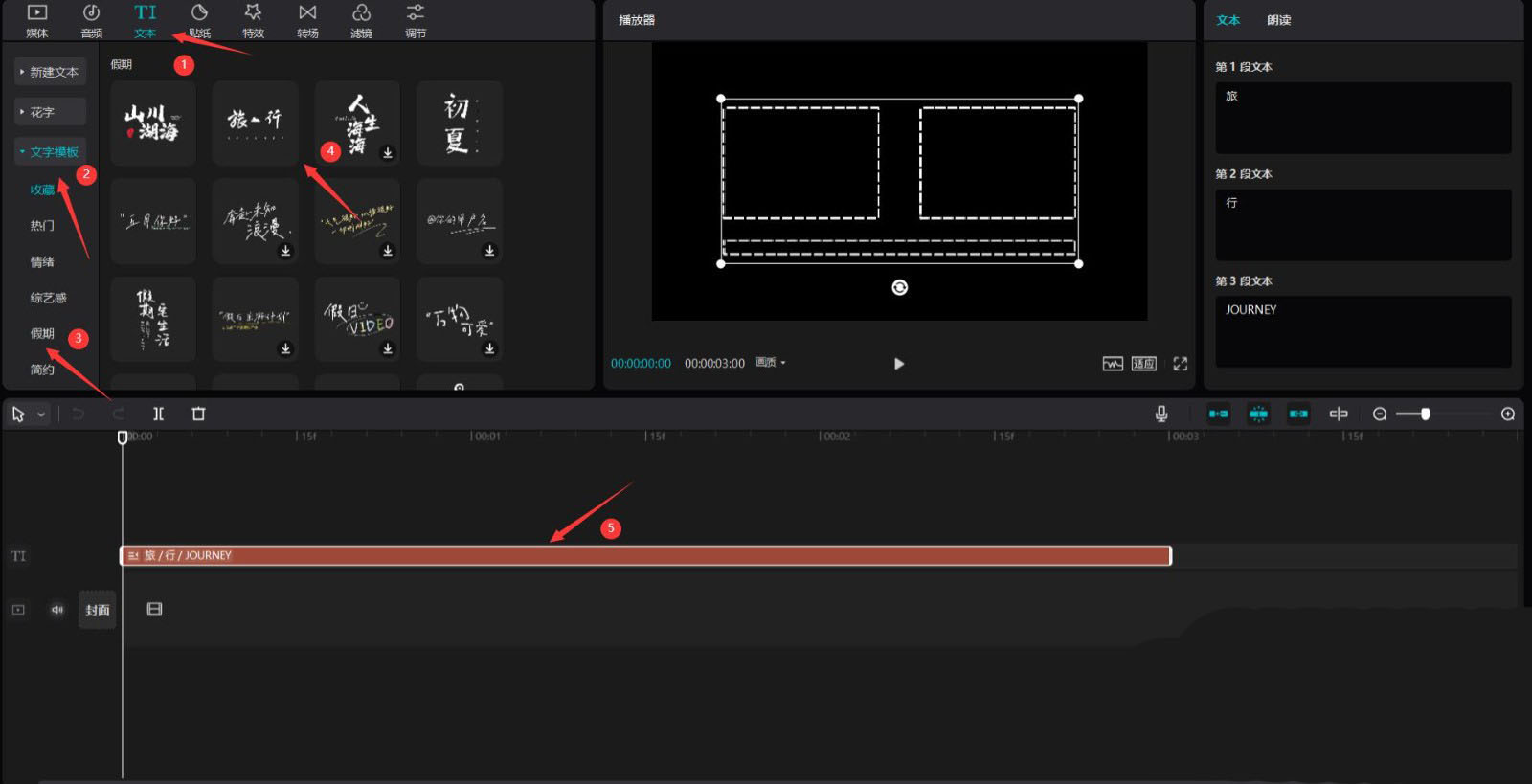Select the 热门 template category

click(42, 226)
